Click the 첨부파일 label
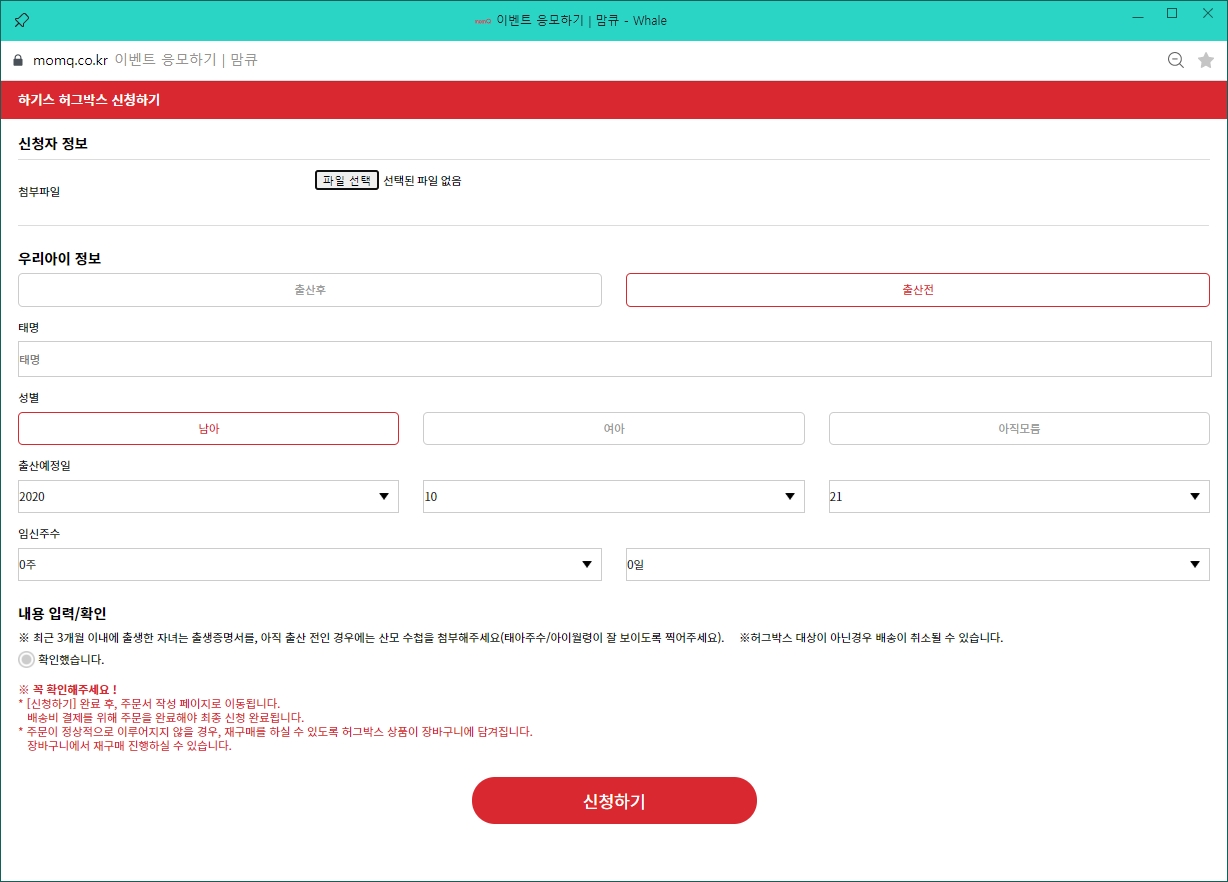1228x882 pixels. click(39, 192)
